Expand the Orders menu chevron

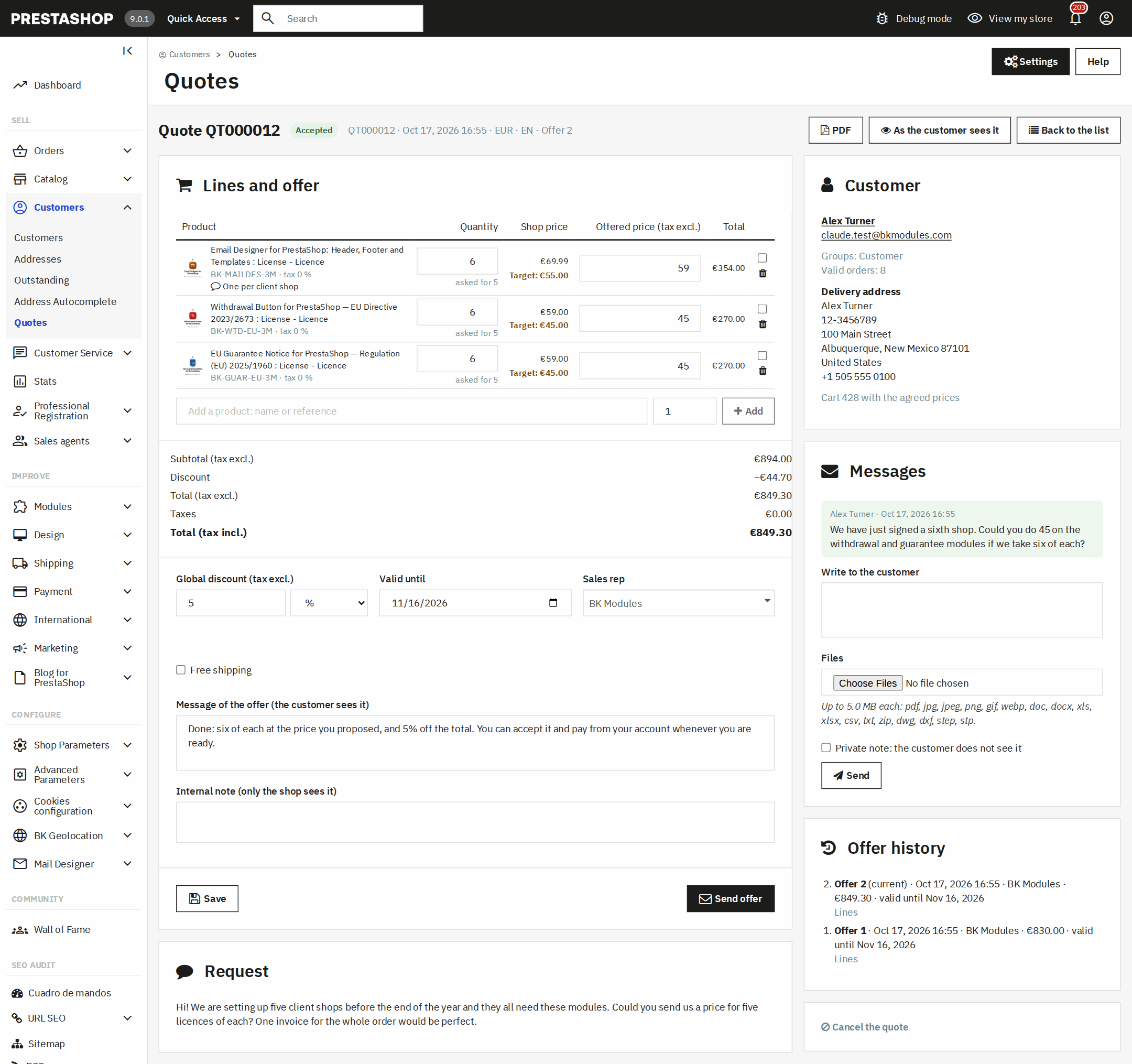127,150
